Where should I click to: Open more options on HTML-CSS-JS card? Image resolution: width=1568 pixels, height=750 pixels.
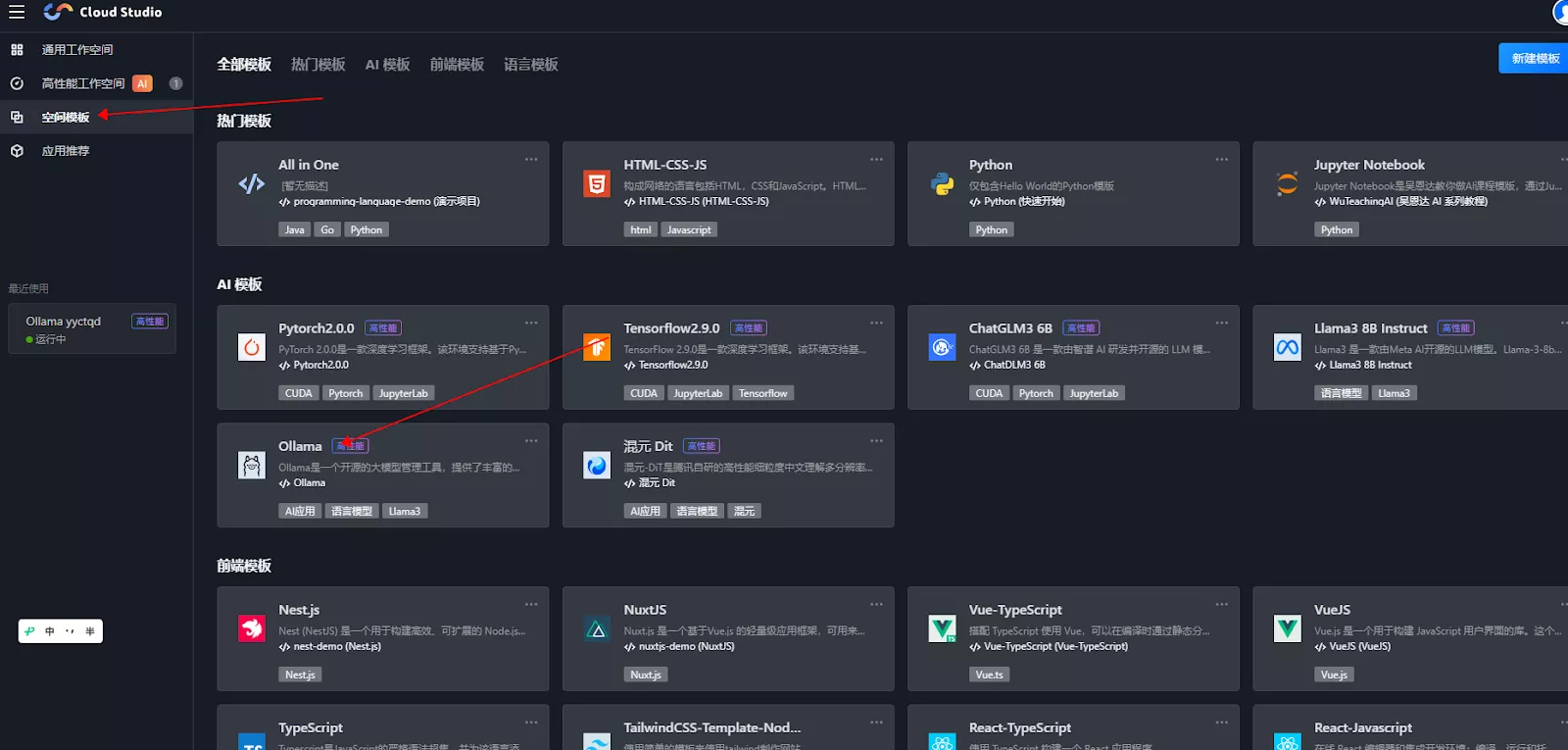[876, 159]
